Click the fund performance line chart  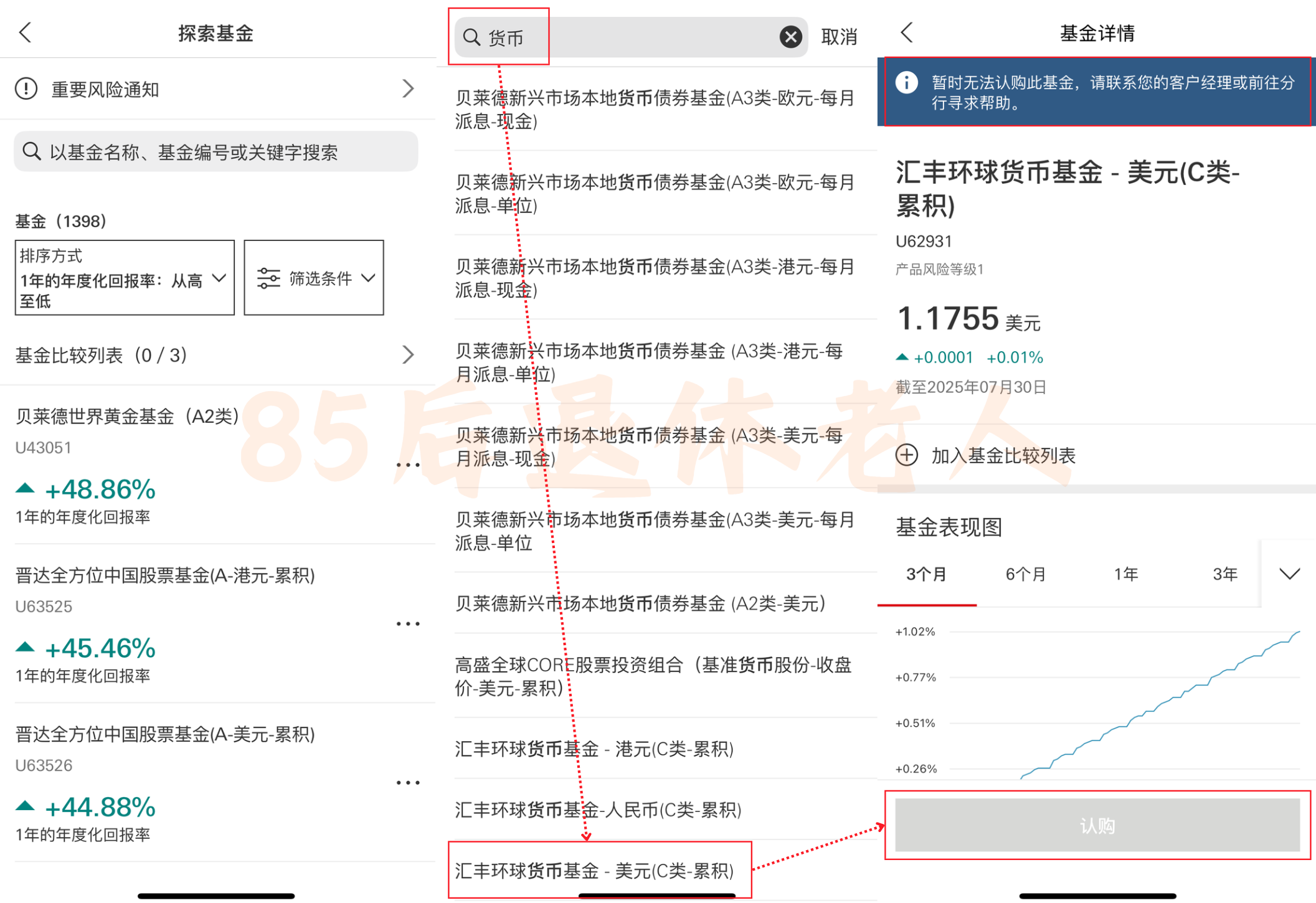(x=1125, y=704)
